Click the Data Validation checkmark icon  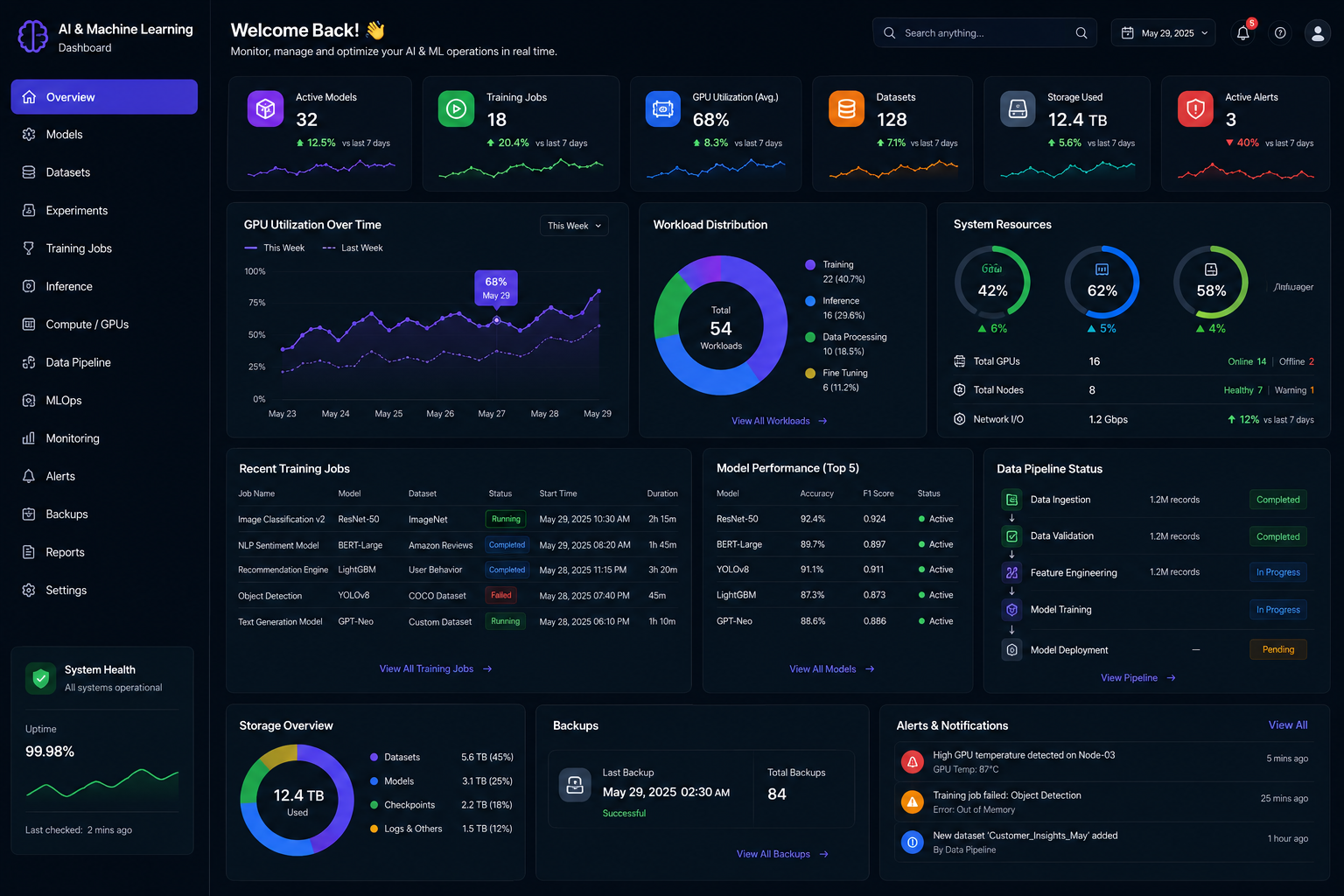tap(1011, 536)
